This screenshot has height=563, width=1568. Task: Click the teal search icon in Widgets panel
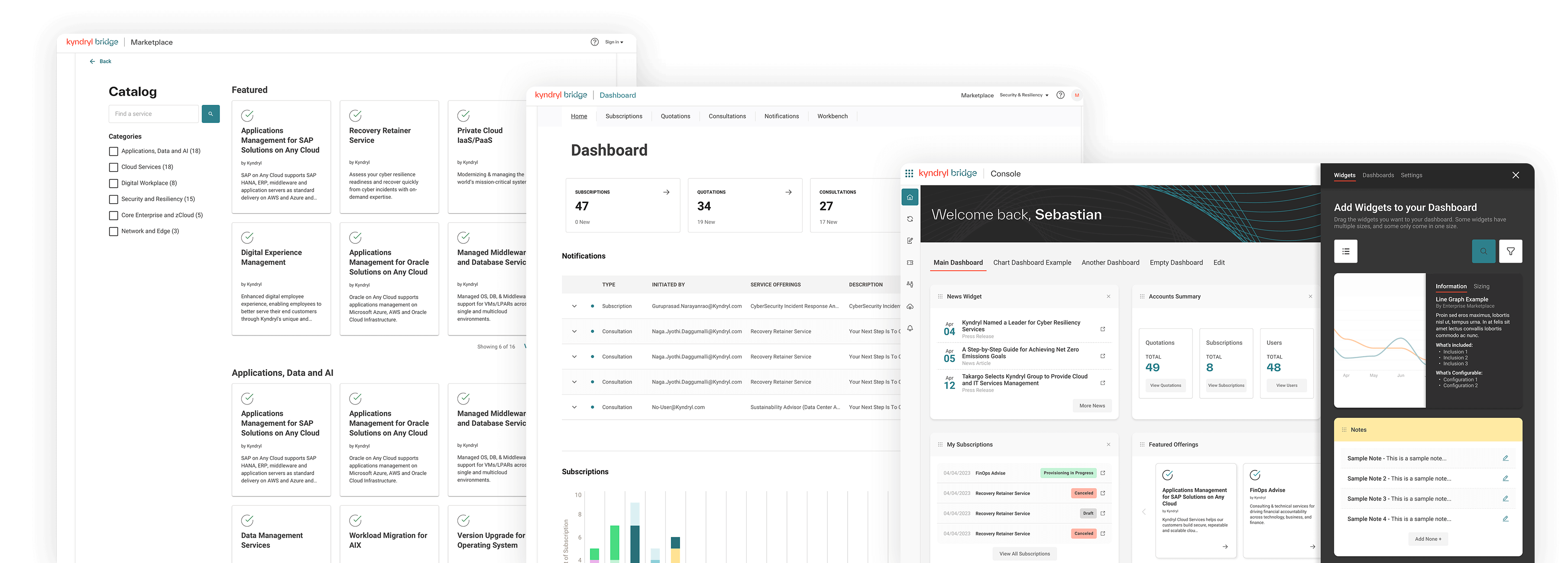pyautogui.click(x=1484, y=251)
